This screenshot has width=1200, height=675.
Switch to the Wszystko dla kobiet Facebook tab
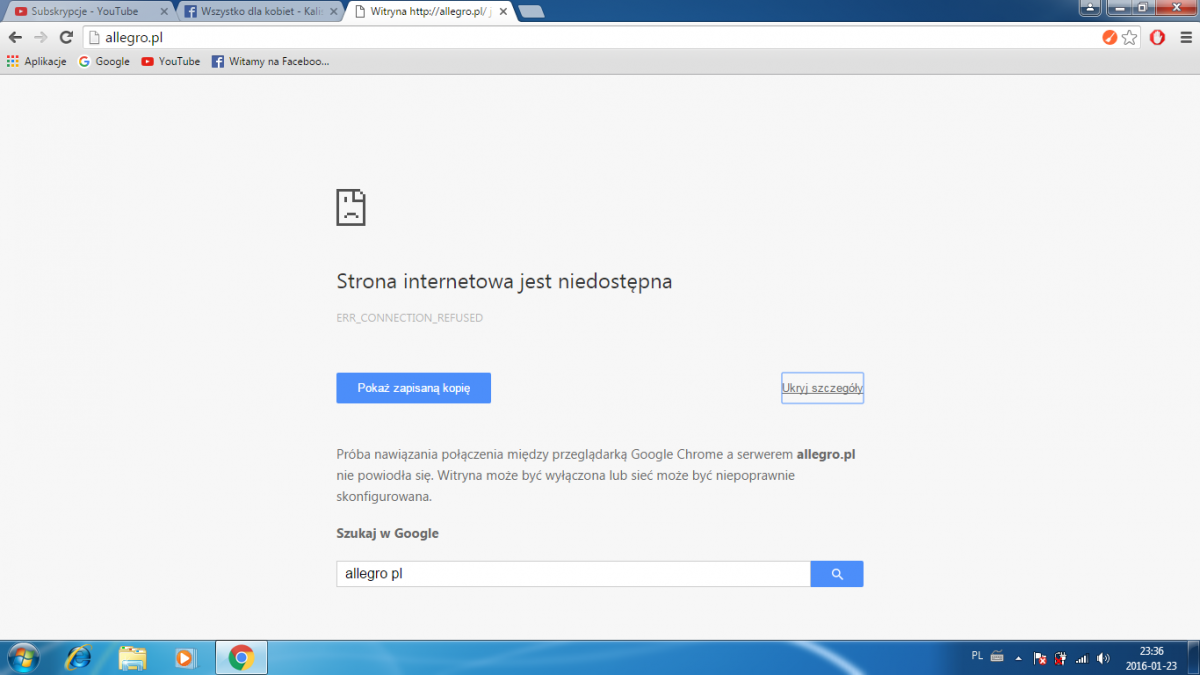click(260, 12)
